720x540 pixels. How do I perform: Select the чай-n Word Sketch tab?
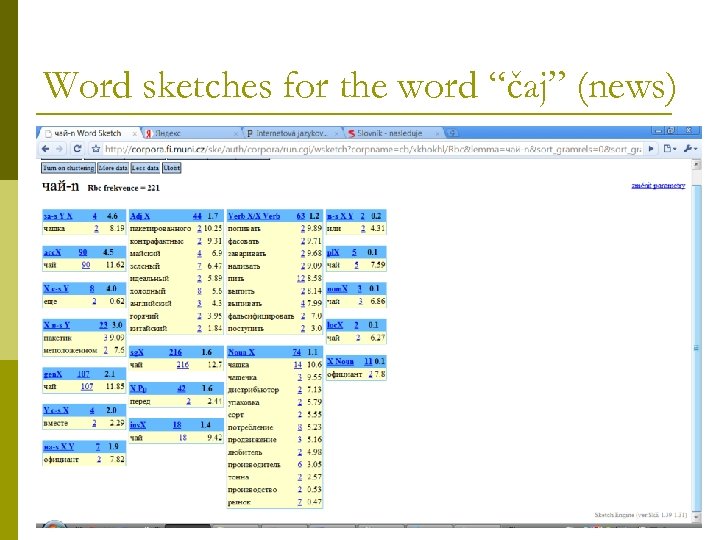[89, 133]
